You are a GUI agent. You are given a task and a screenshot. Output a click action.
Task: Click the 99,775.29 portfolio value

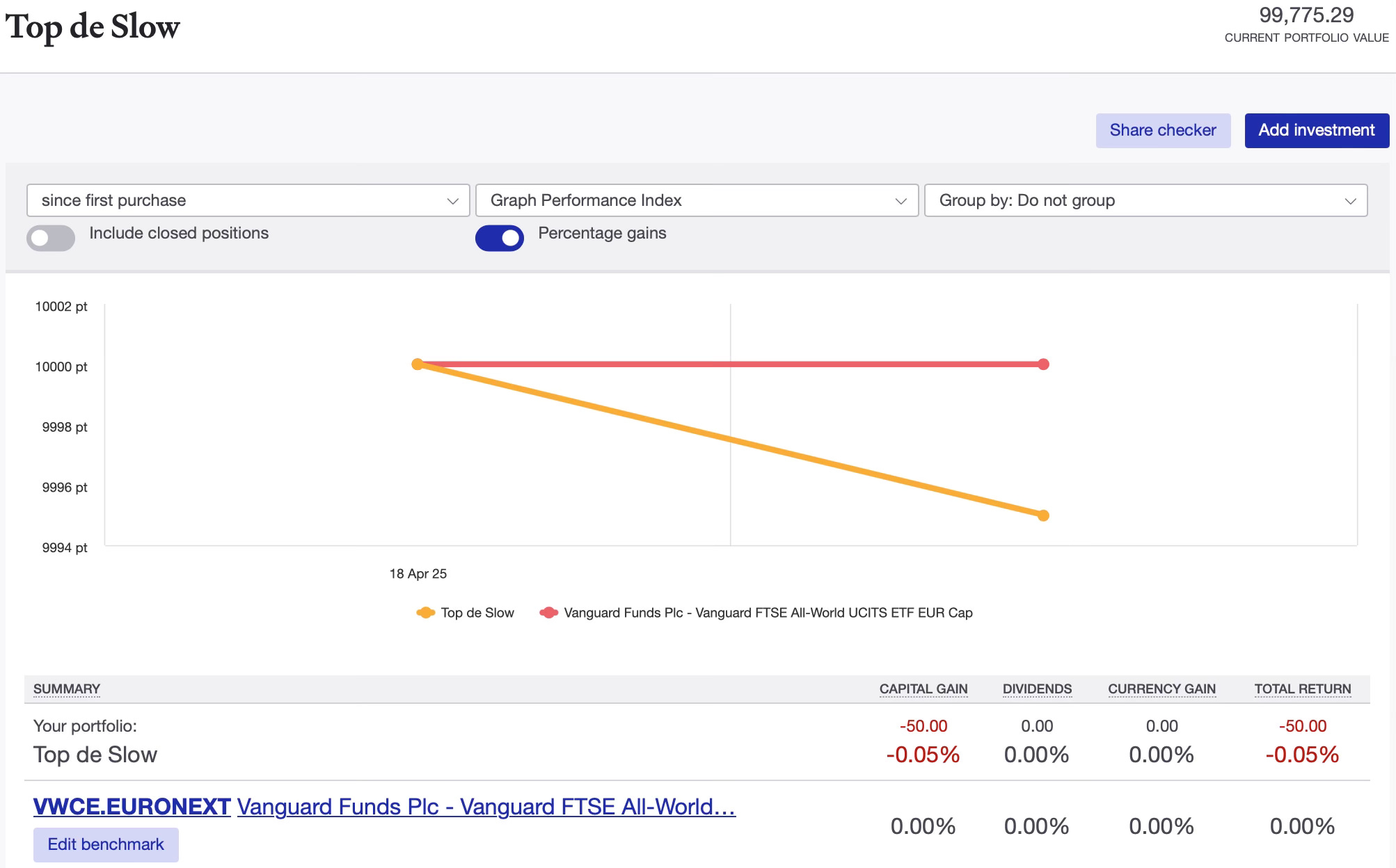pyautogui.click(x=1306, y=15)
